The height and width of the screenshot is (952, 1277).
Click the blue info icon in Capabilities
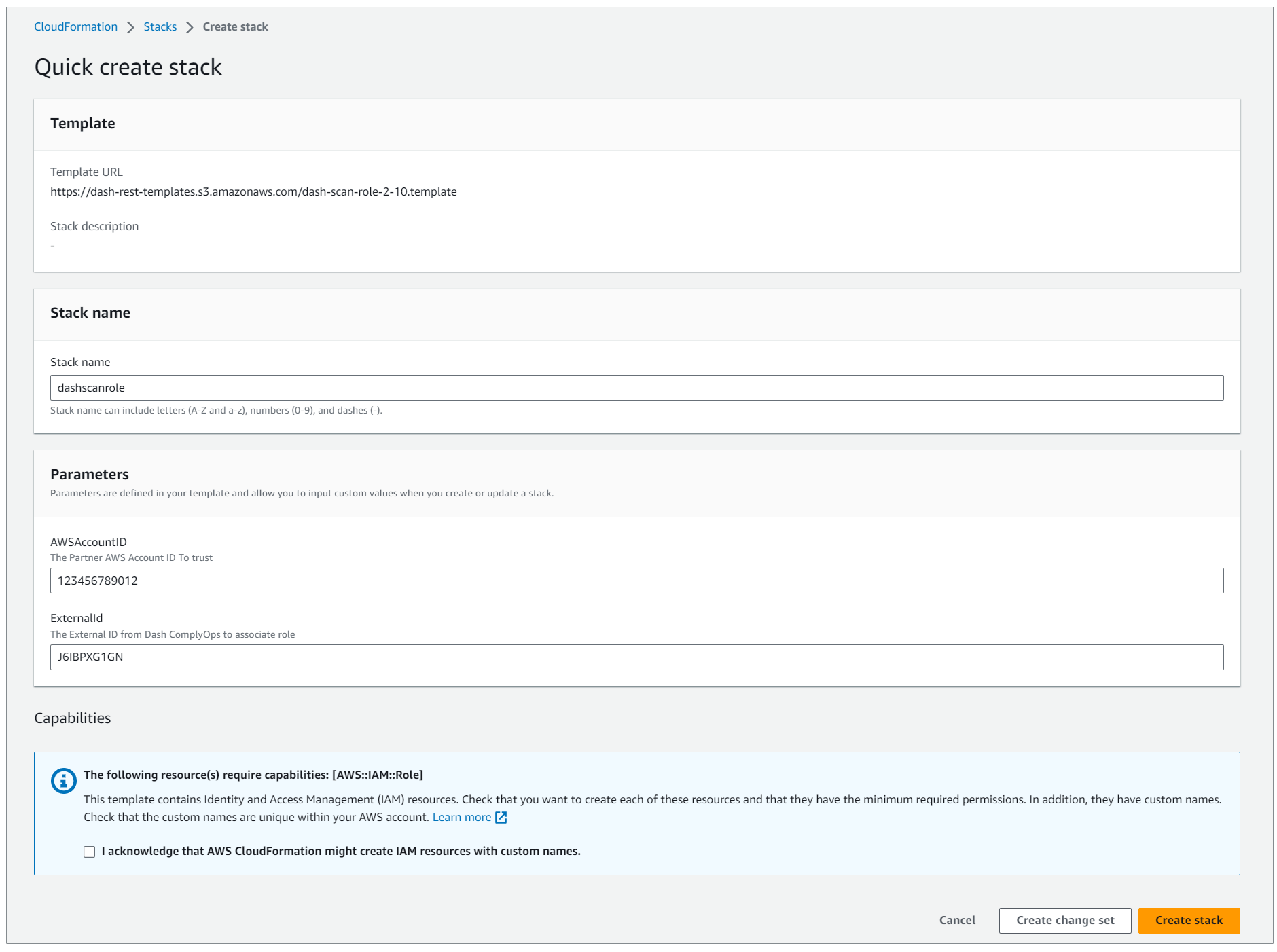point(64,781)
